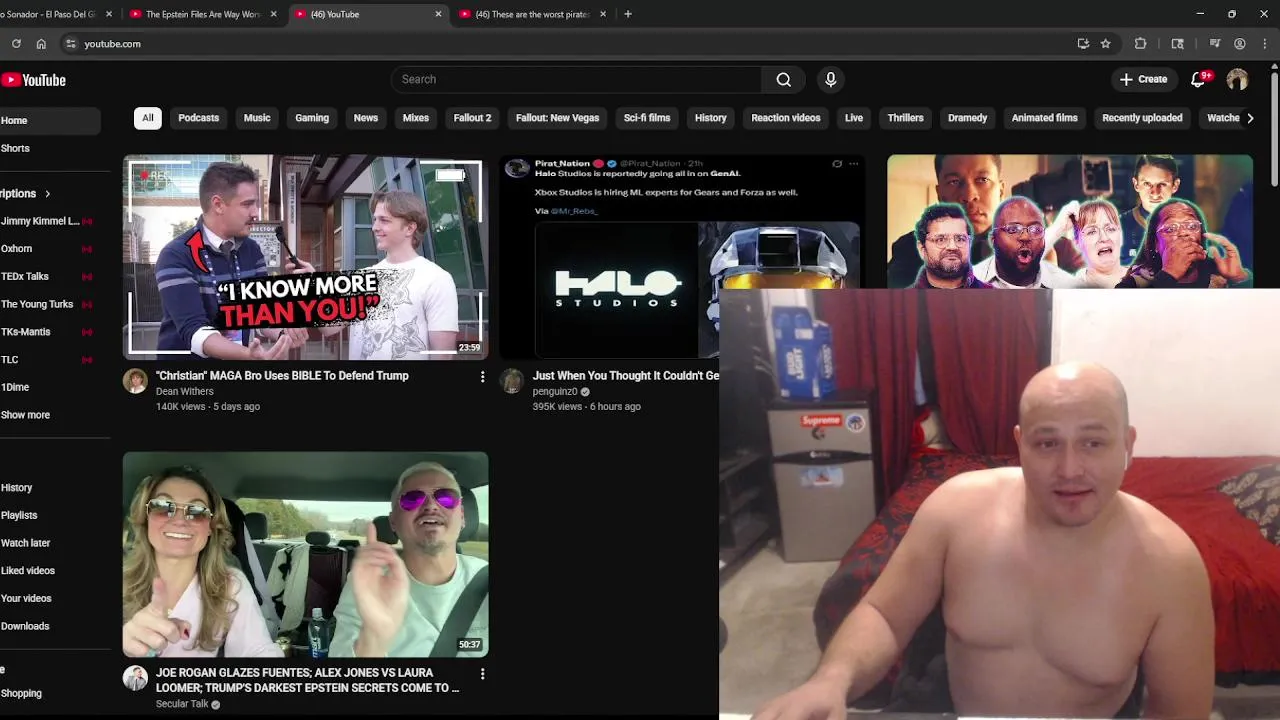
Task: Select the Music chip
Action: point(257,118)
